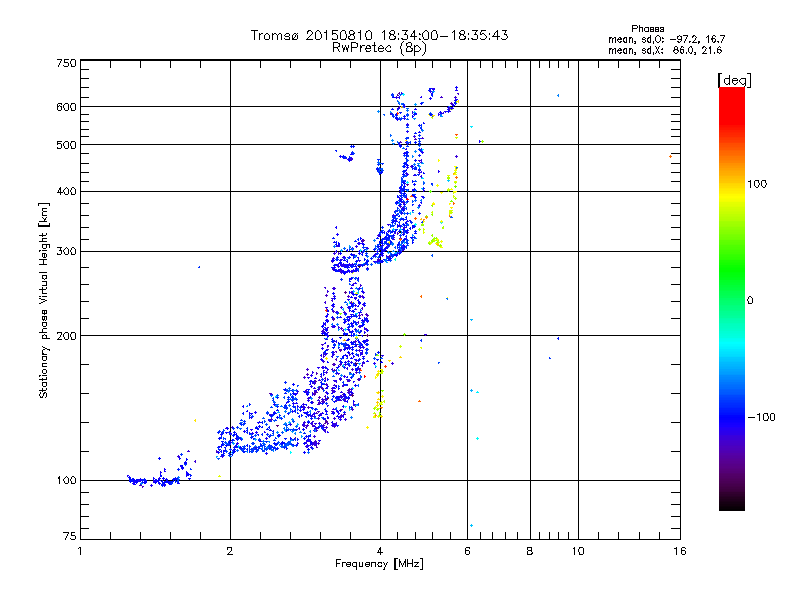The width and height of the screenshot is (800, 600).
Task: Click the 2 tick on frequency axis
Action: (230, 551)
